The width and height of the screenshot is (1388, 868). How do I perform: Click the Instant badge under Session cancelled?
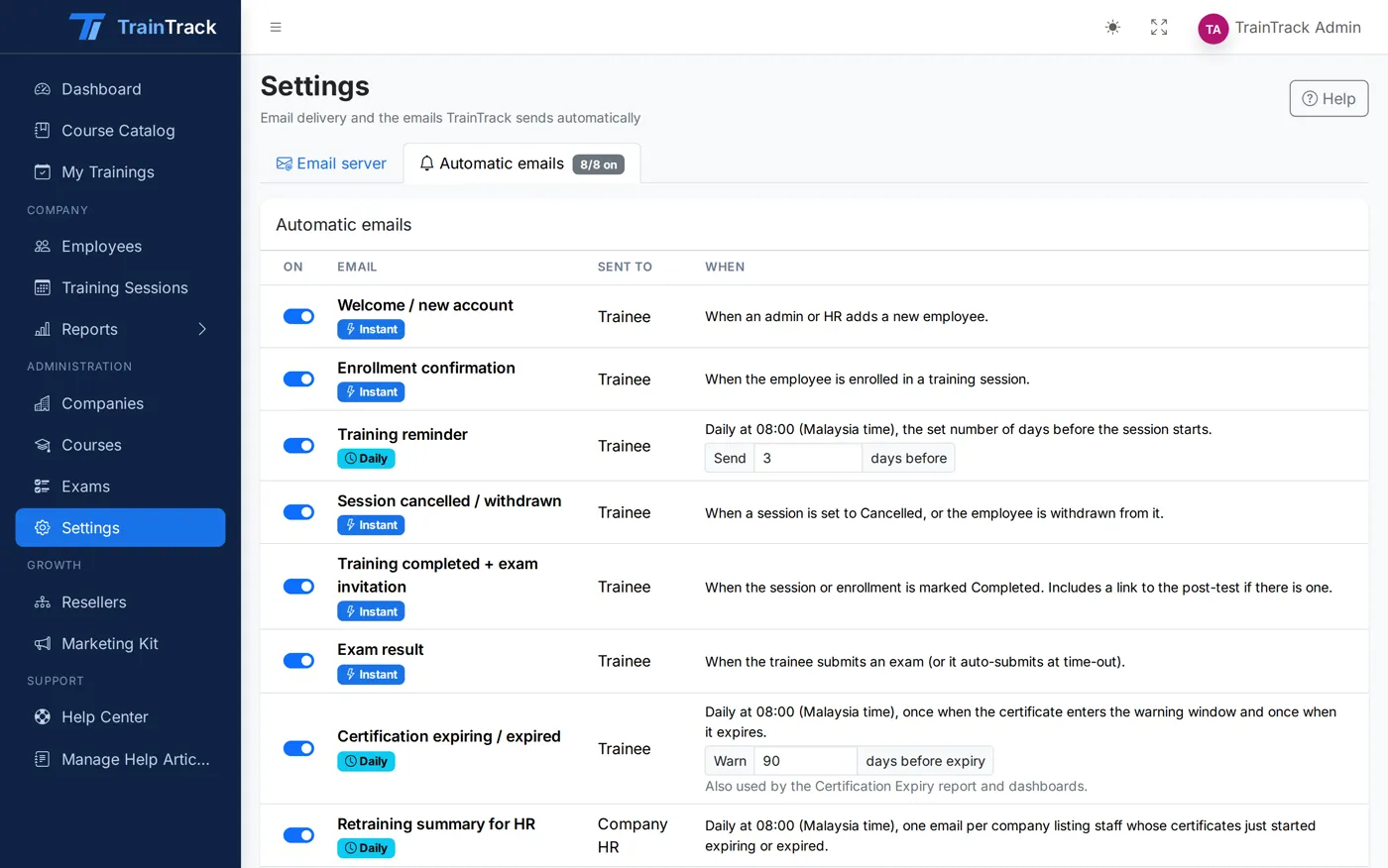(x=371, y=525)
